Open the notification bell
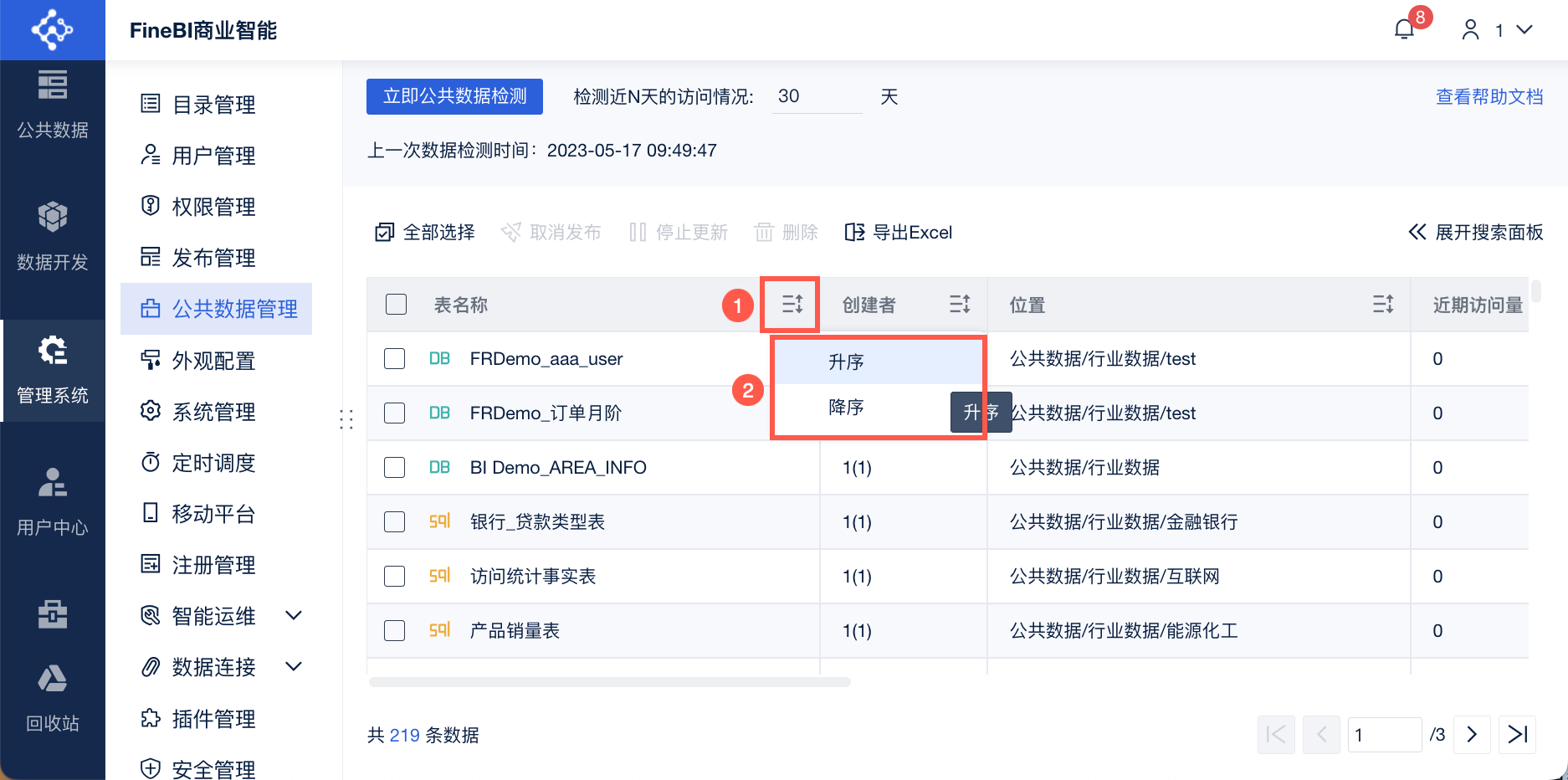 click(x=1405, y=30)
